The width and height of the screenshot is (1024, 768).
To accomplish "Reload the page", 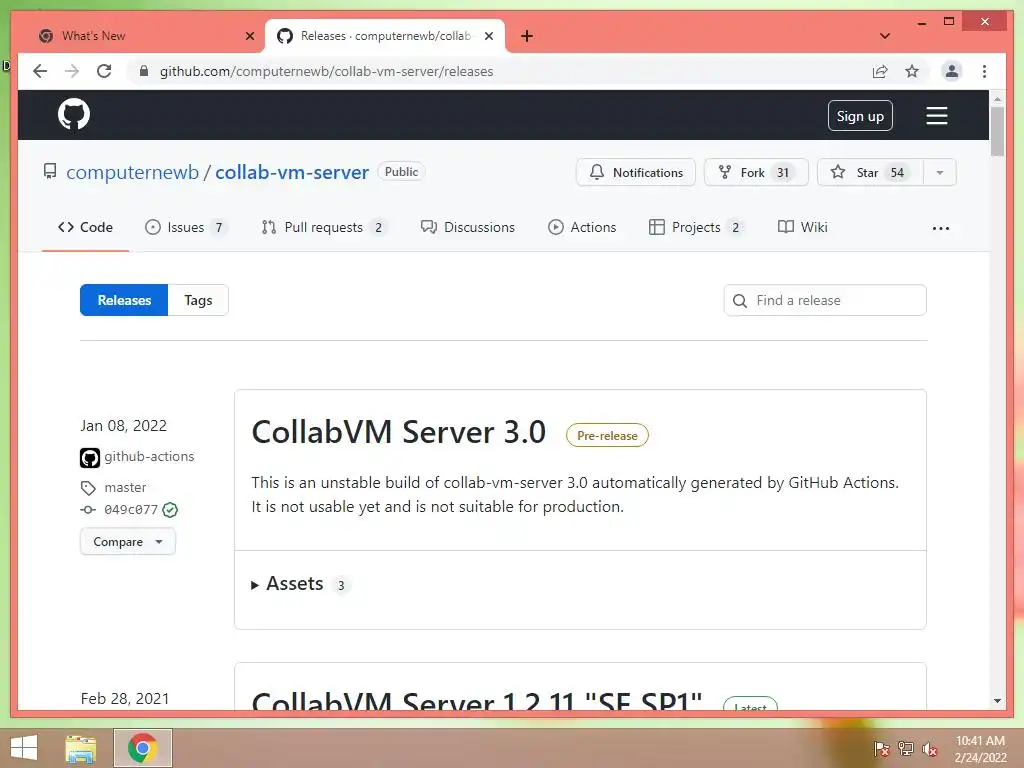I will 104,71.
